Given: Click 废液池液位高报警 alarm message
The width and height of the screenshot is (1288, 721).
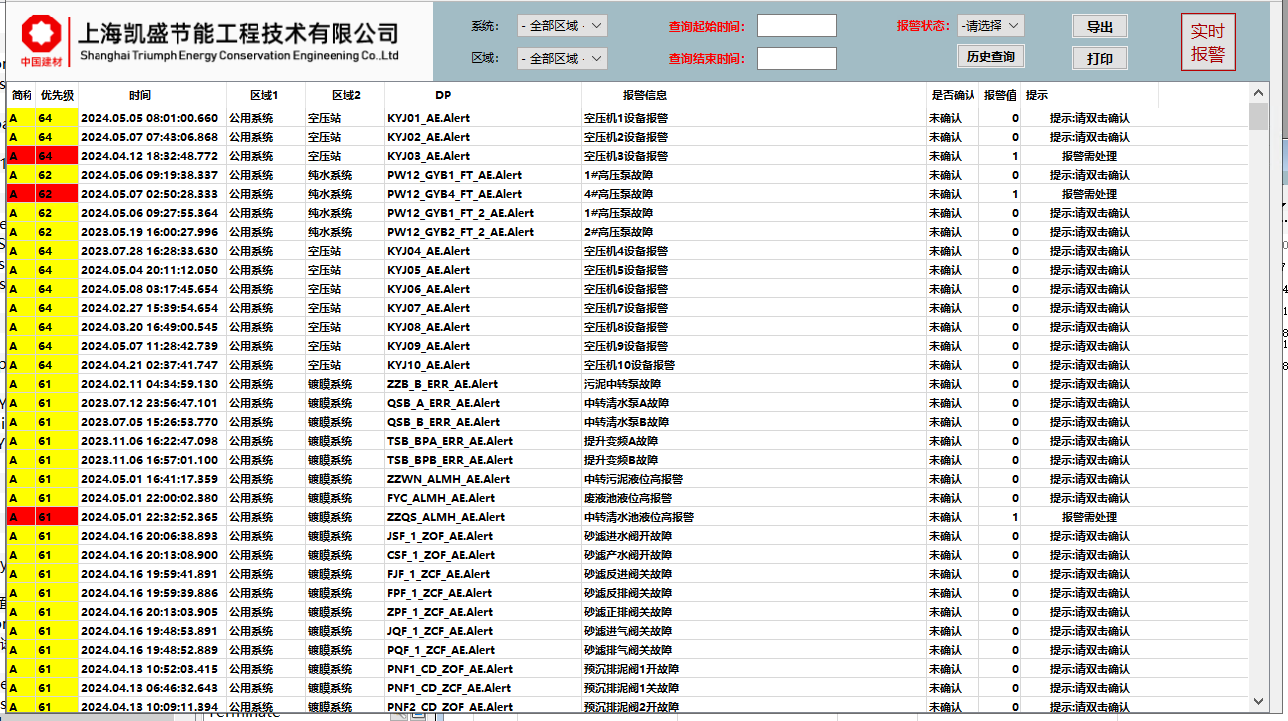Looking at the screenshot, I should pos(628,498).
